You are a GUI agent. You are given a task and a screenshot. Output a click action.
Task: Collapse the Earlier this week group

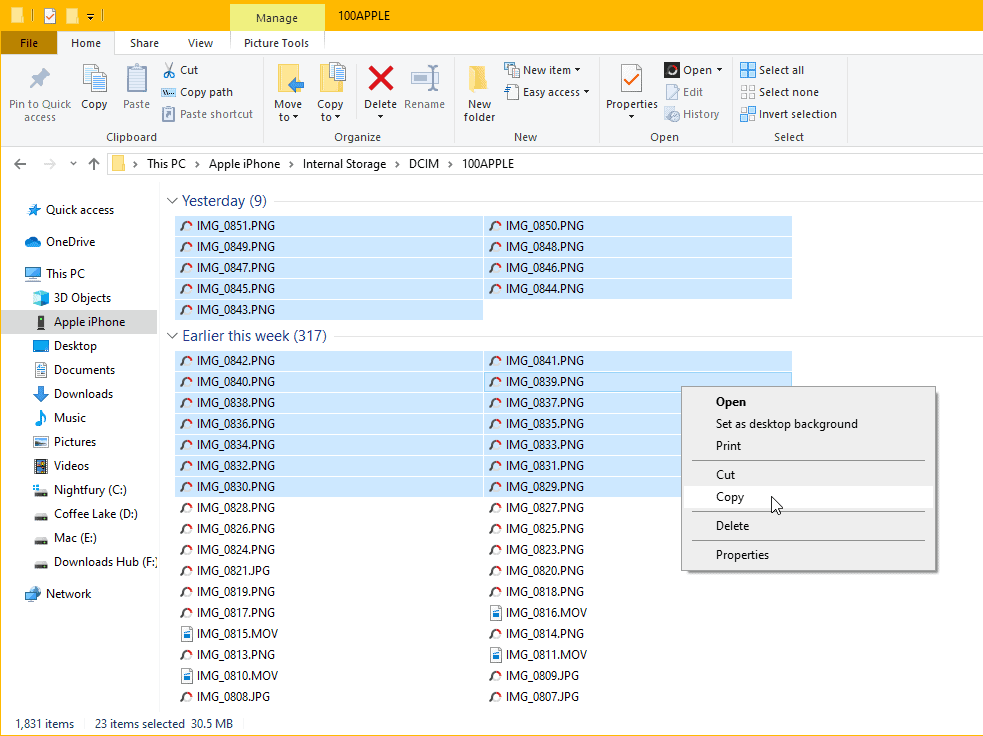coord(172,336)
